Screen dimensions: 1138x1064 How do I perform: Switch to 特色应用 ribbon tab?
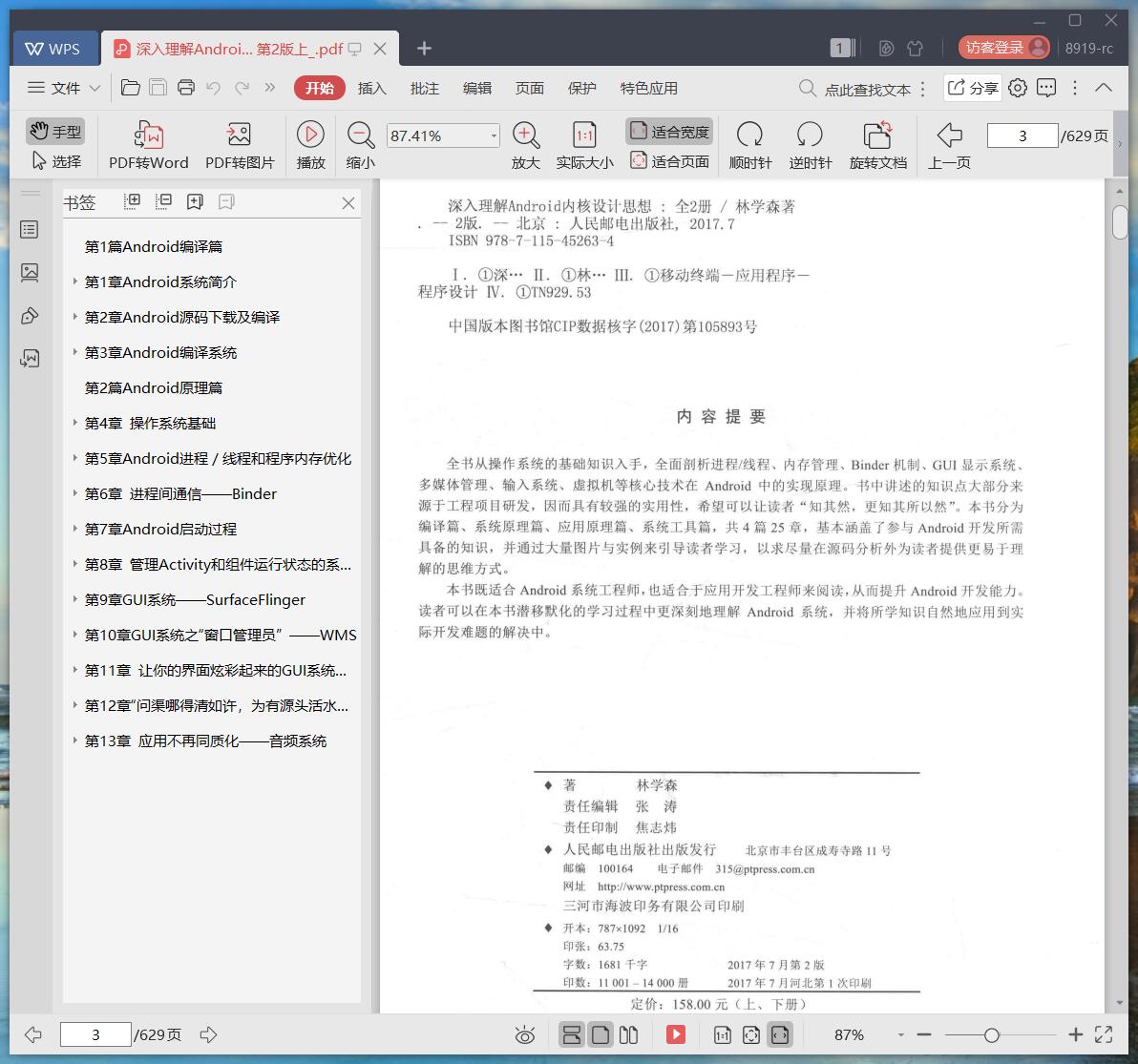coord(649,88)
